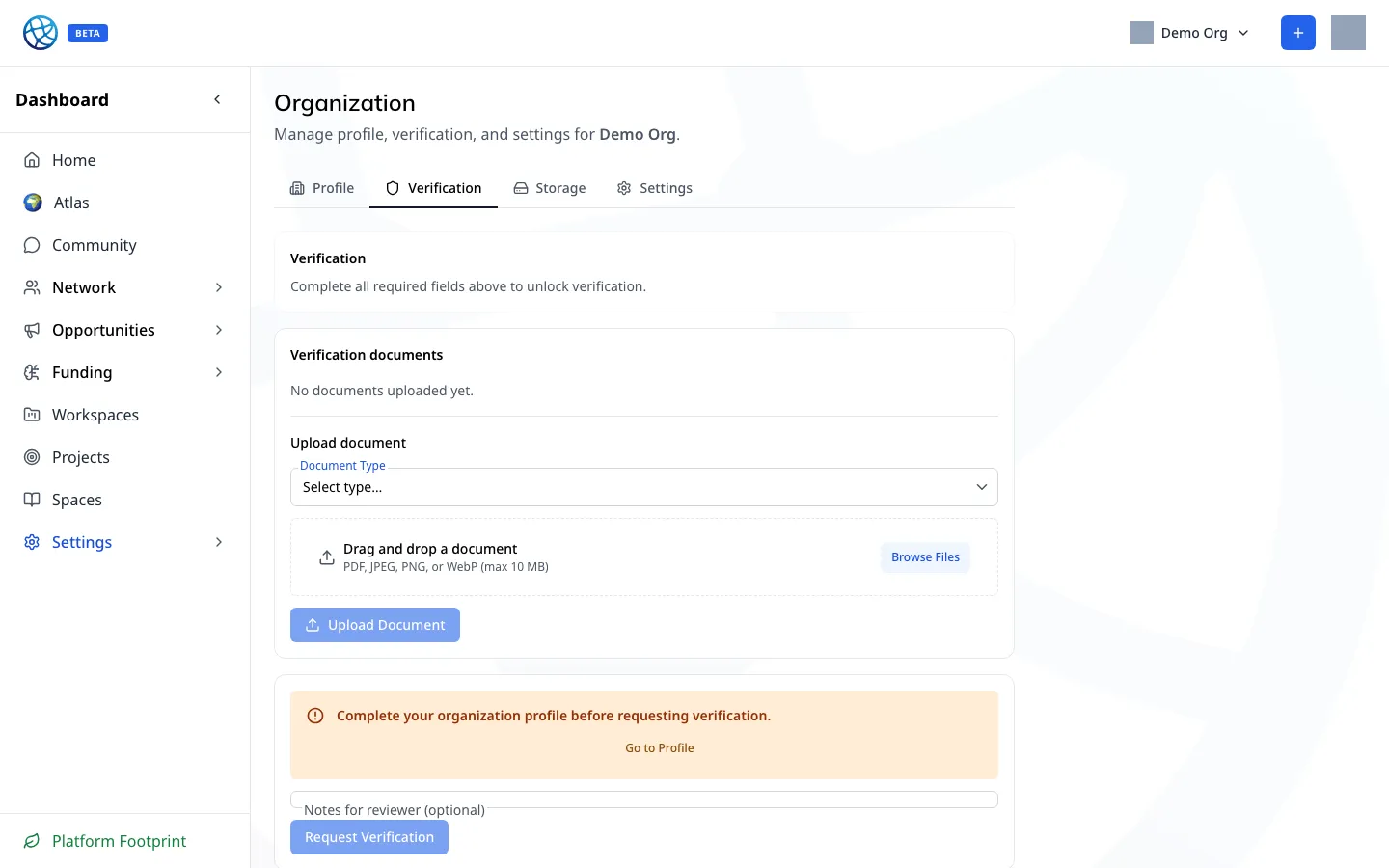1389x868 pixels.
Task: Click the blue plus button
Action: coord(1298,33)
